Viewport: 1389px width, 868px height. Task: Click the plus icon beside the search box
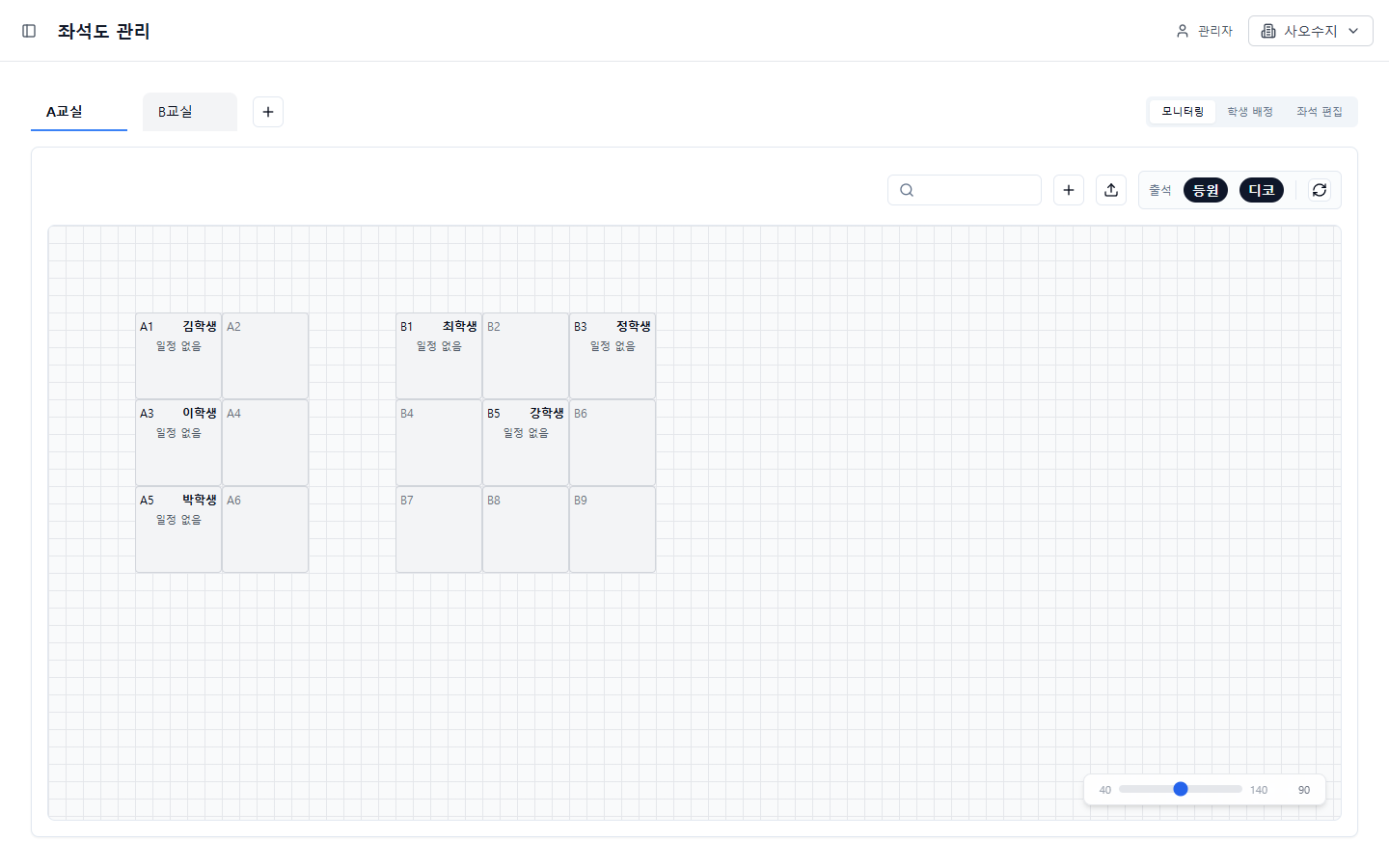1069,190
